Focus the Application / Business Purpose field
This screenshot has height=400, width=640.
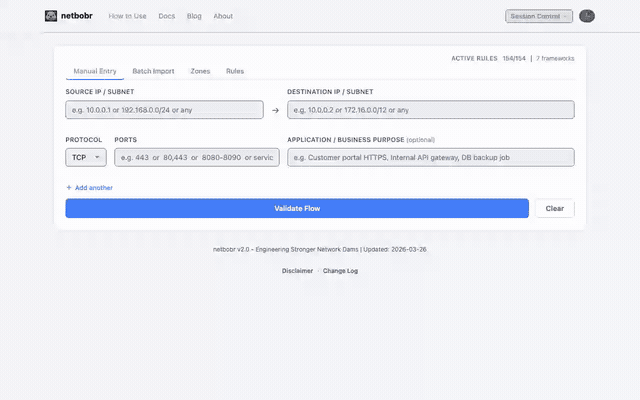coord(431,157)
